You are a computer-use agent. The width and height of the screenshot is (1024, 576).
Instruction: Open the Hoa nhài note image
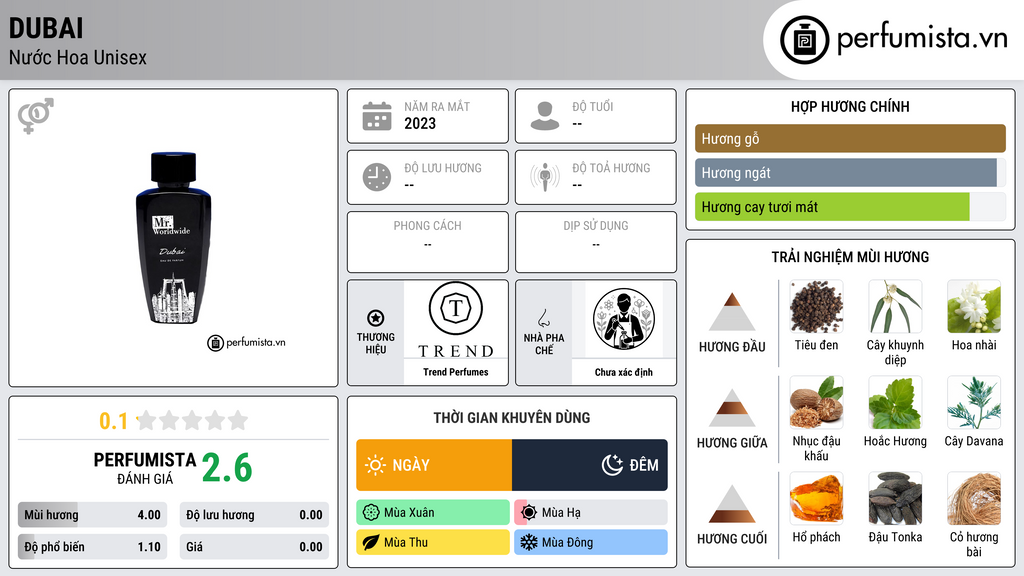pyautogui.click(x=974, y=307)
